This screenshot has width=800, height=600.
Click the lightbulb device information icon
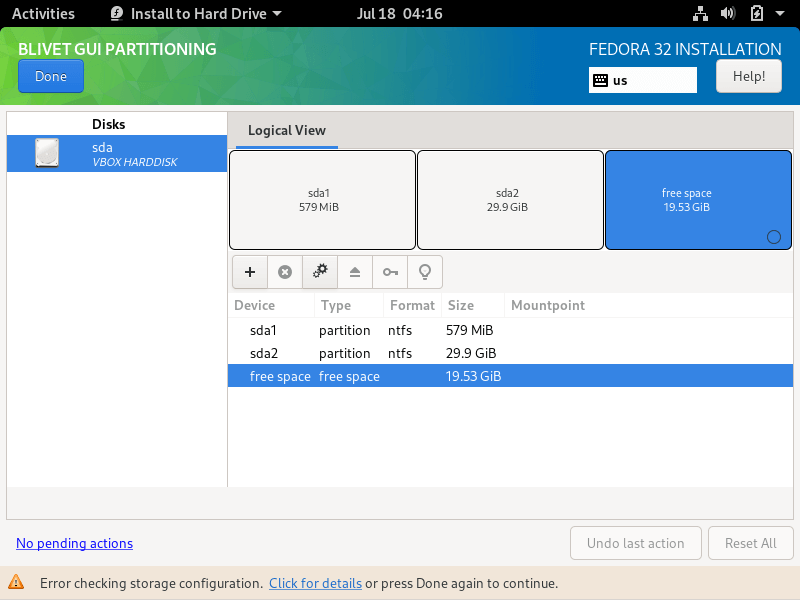(425, 272)
